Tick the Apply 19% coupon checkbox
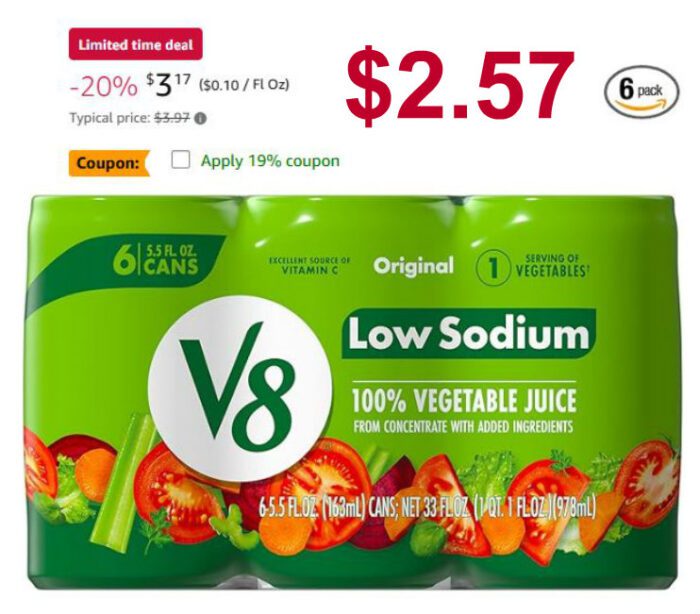 [x=180, y=159]
